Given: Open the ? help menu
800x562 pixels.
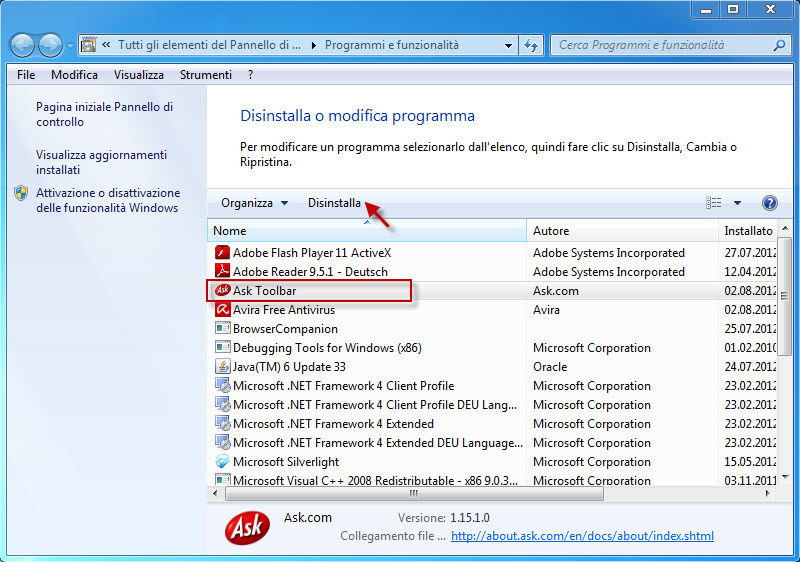Looking at the screenshot, I should [250, 75].
